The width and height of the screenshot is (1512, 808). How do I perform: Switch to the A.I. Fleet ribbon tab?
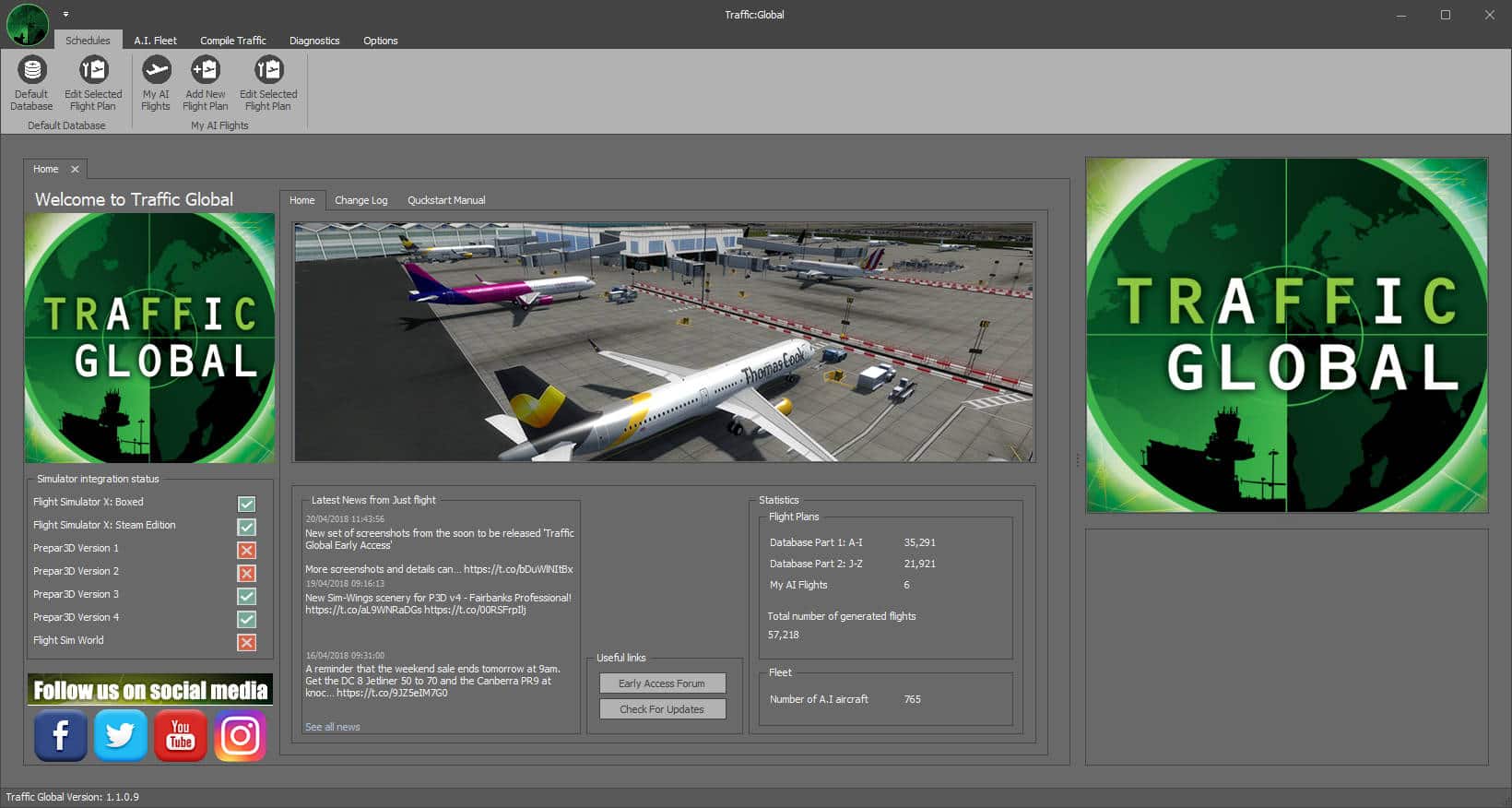pos(155,41)
